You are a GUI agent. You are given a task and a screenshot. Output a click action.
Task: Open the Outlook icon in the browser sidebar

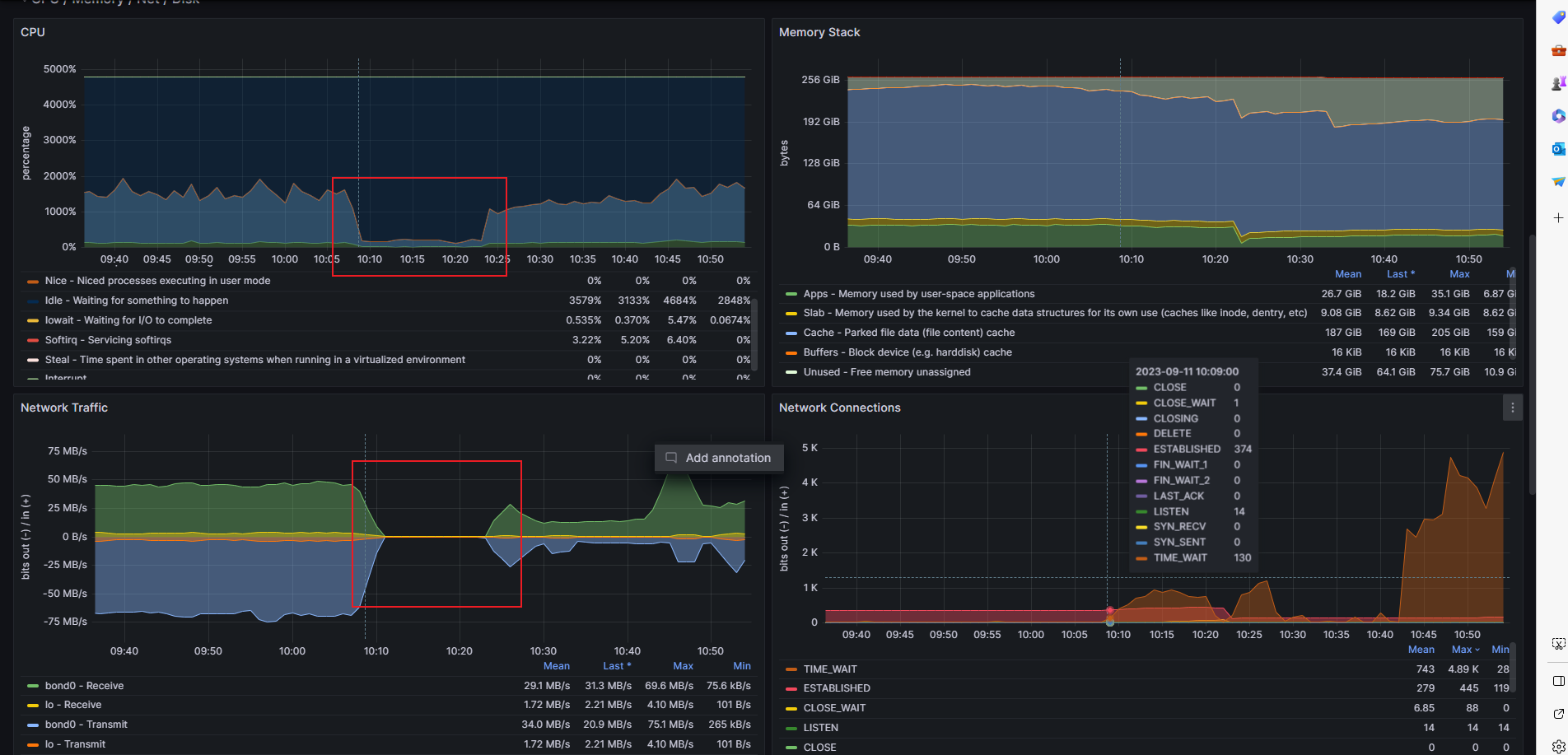1558,149
